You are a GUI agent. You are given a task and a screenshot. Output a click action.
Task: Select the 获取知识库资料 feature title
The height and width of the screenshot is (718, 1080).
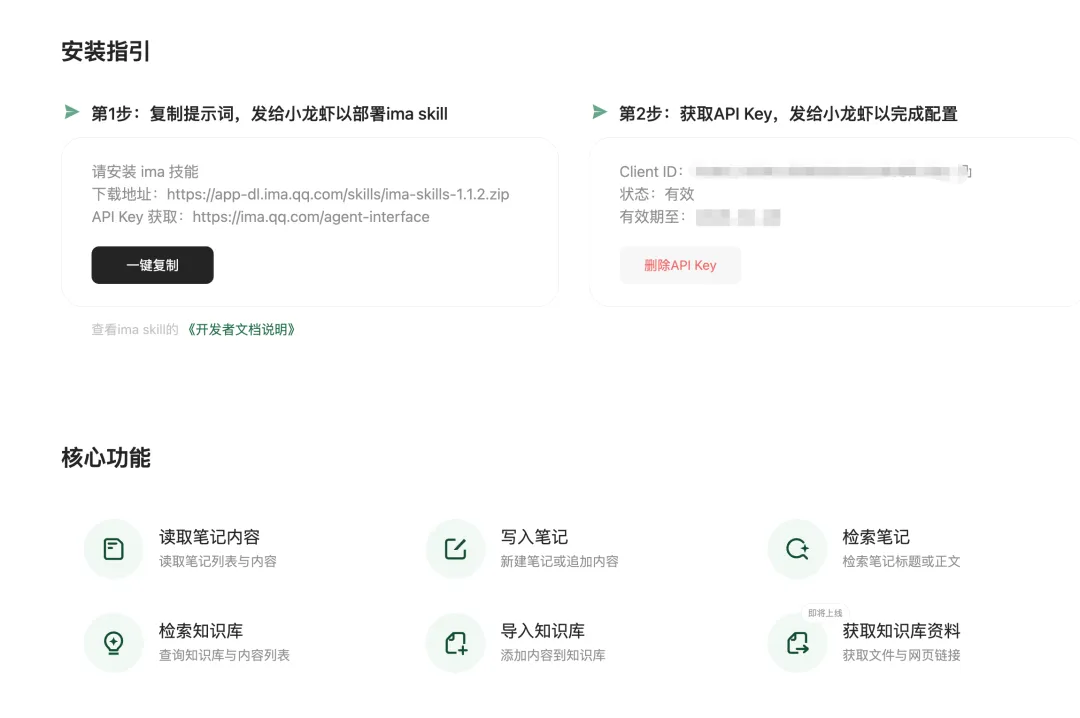coord(902,630)
